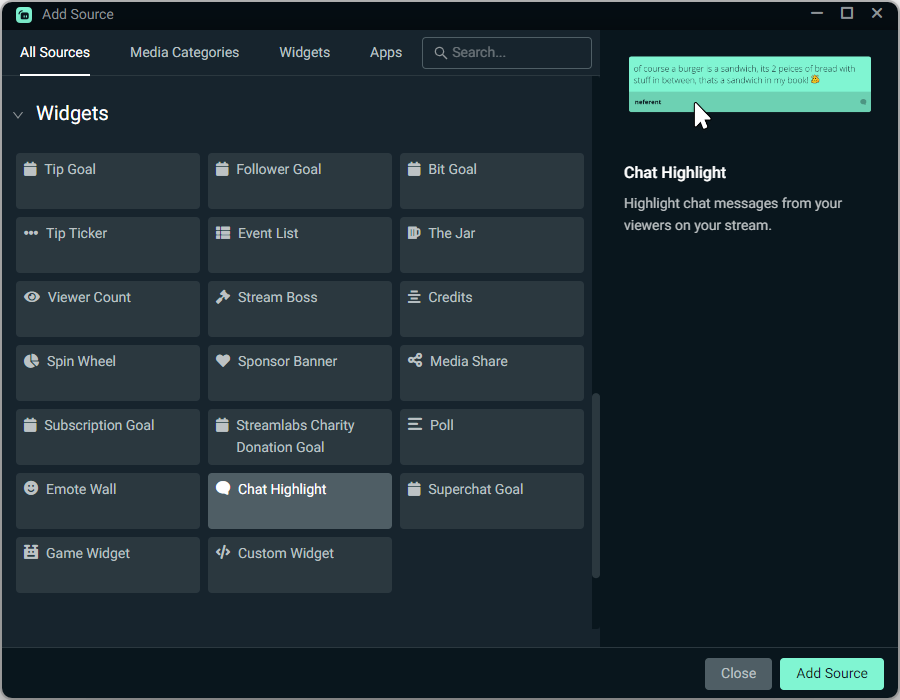Click the Close button
900x700 pixels.
pos(738,673)
